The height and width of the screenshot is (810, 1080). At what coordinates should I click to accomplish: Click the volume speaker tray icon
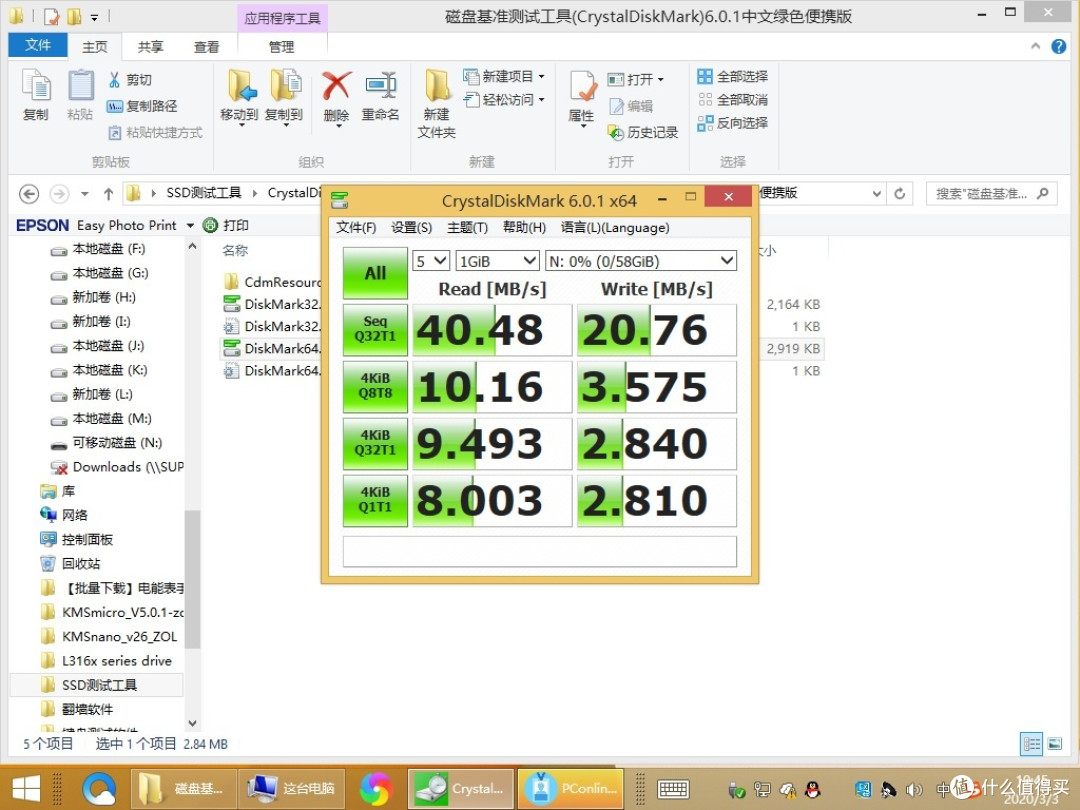pyautogui.click(x=915, y=790)
